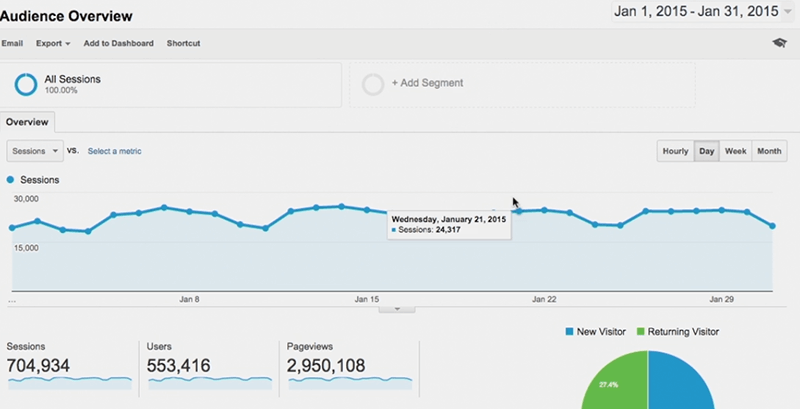The image size is (800, 409).
Task: Click the Pageviews 2,950,108 metric sparkline
Action: [350, 382]
